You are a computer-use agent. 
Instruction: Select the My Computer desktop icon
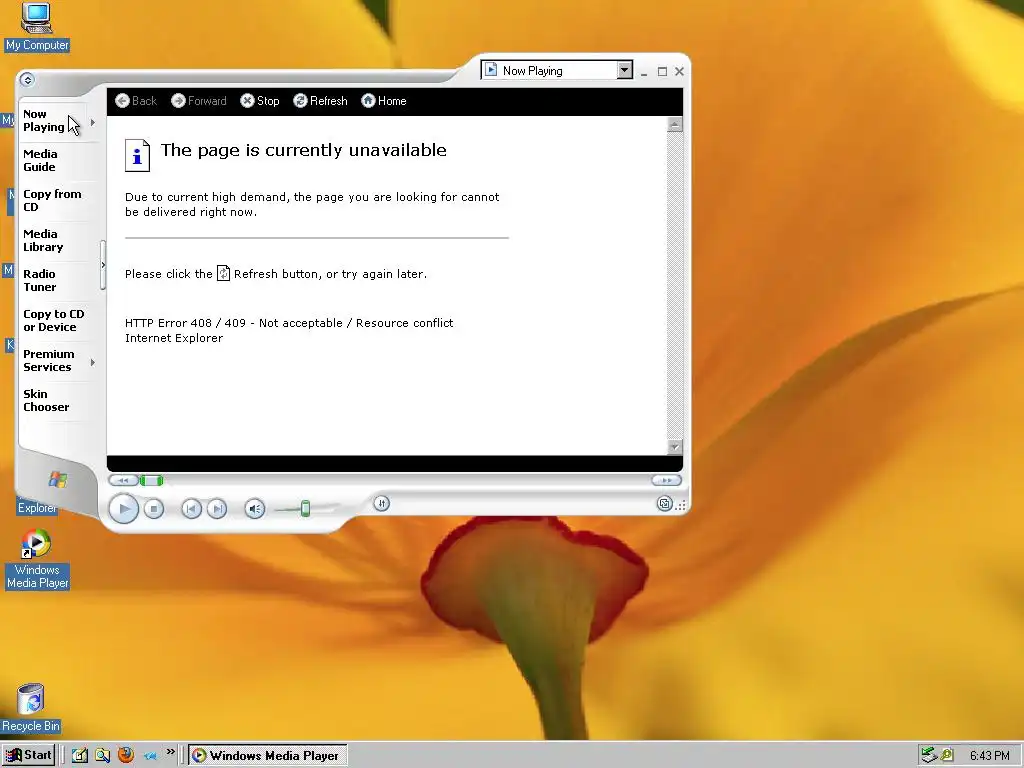pyautogui.click(x=37, y=27)
